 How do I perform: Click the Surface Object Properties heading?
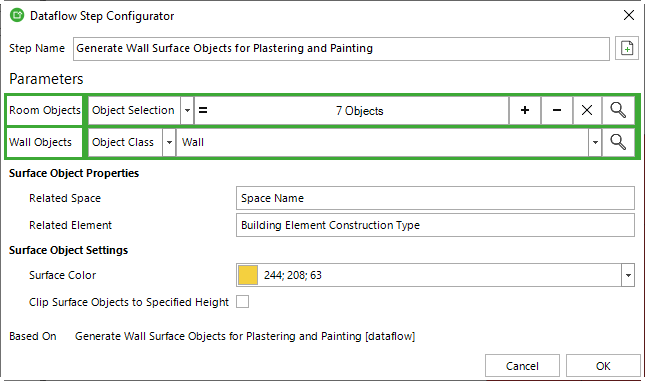click(74, 173)
